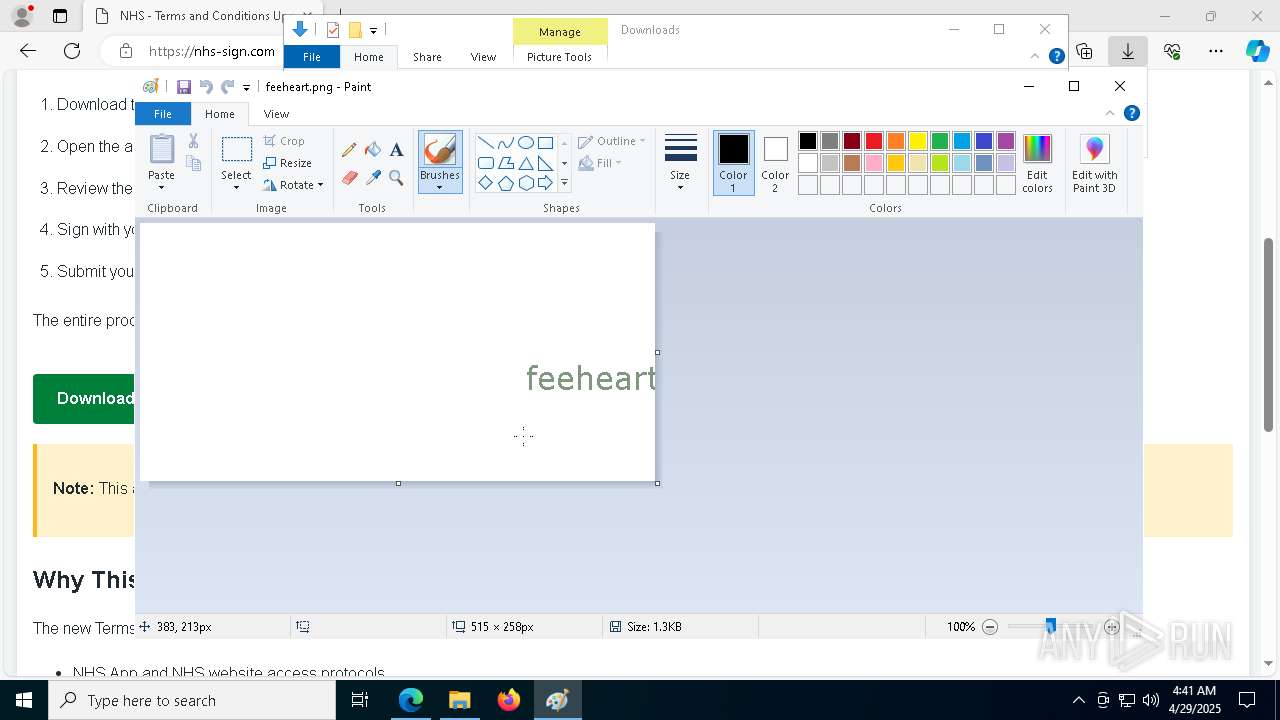This screenshot has width=1280, height=720.
Task: Click the rectangular Select tool
Action: (236, 150)
